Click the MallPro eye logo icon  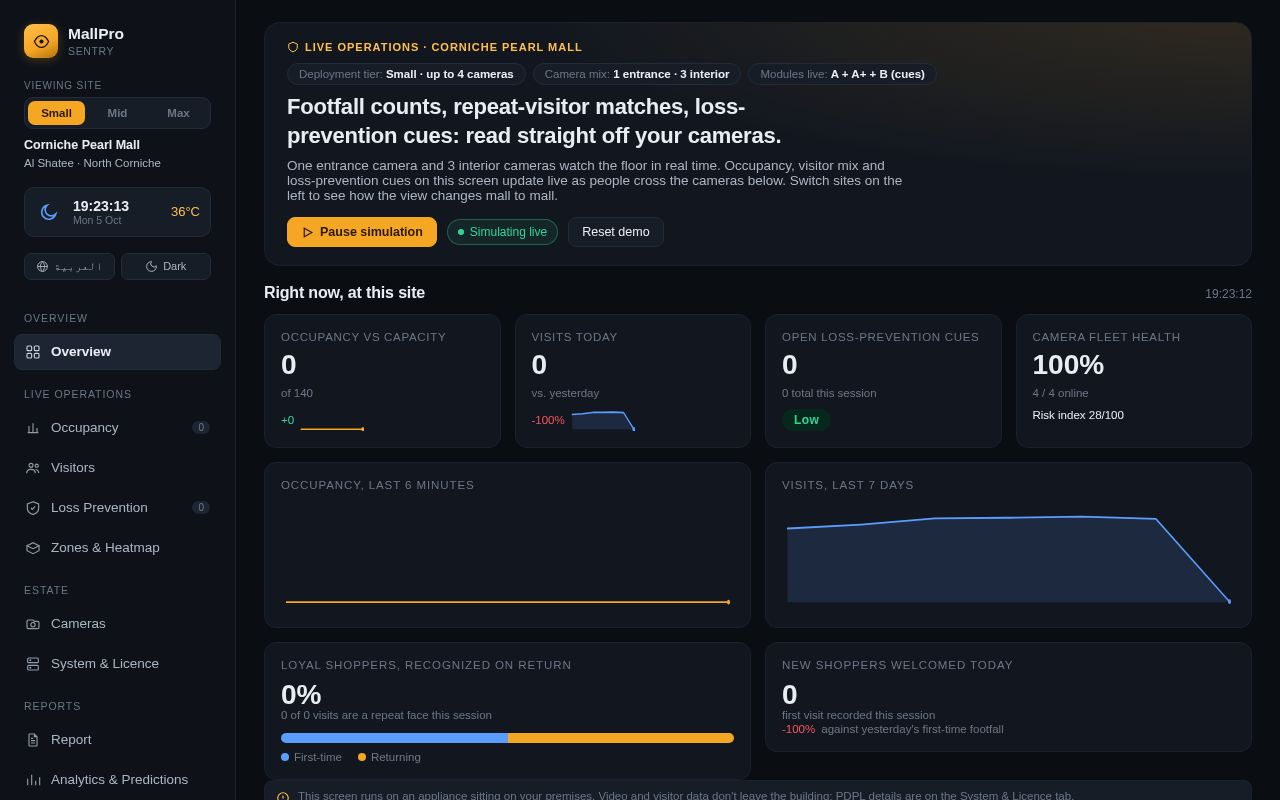pos(41,41)
